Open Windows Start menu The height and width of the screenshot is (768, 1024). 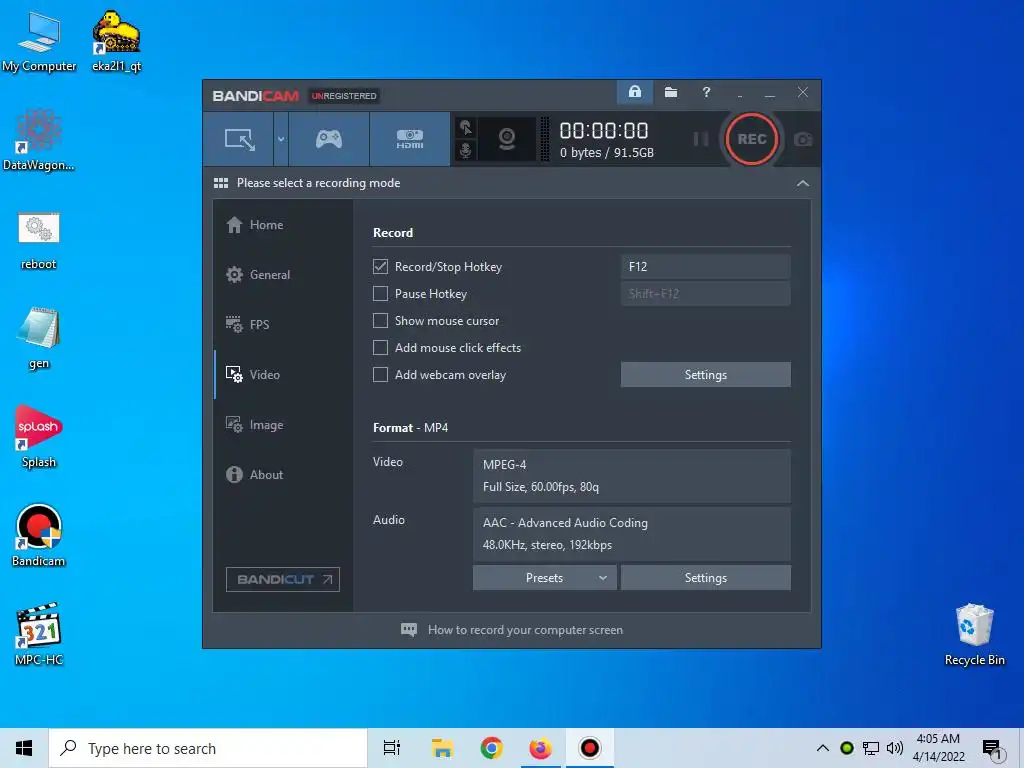click(24, 748)
